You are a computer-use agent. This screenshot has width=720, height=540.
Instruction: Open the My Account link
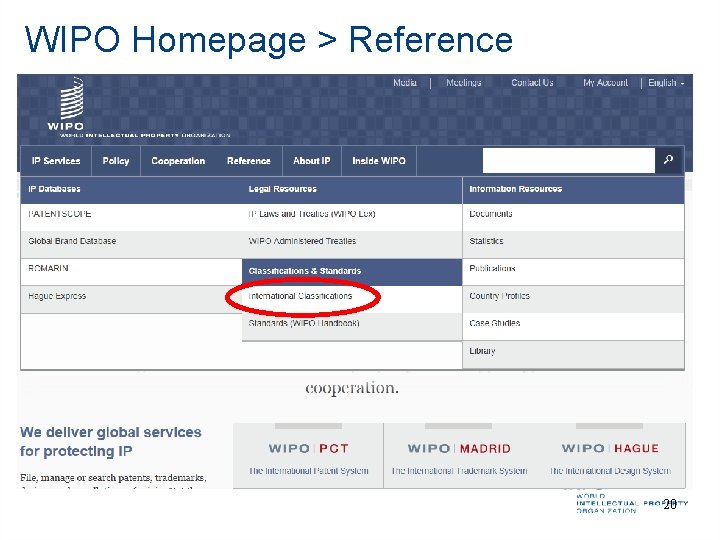(605, 83)
